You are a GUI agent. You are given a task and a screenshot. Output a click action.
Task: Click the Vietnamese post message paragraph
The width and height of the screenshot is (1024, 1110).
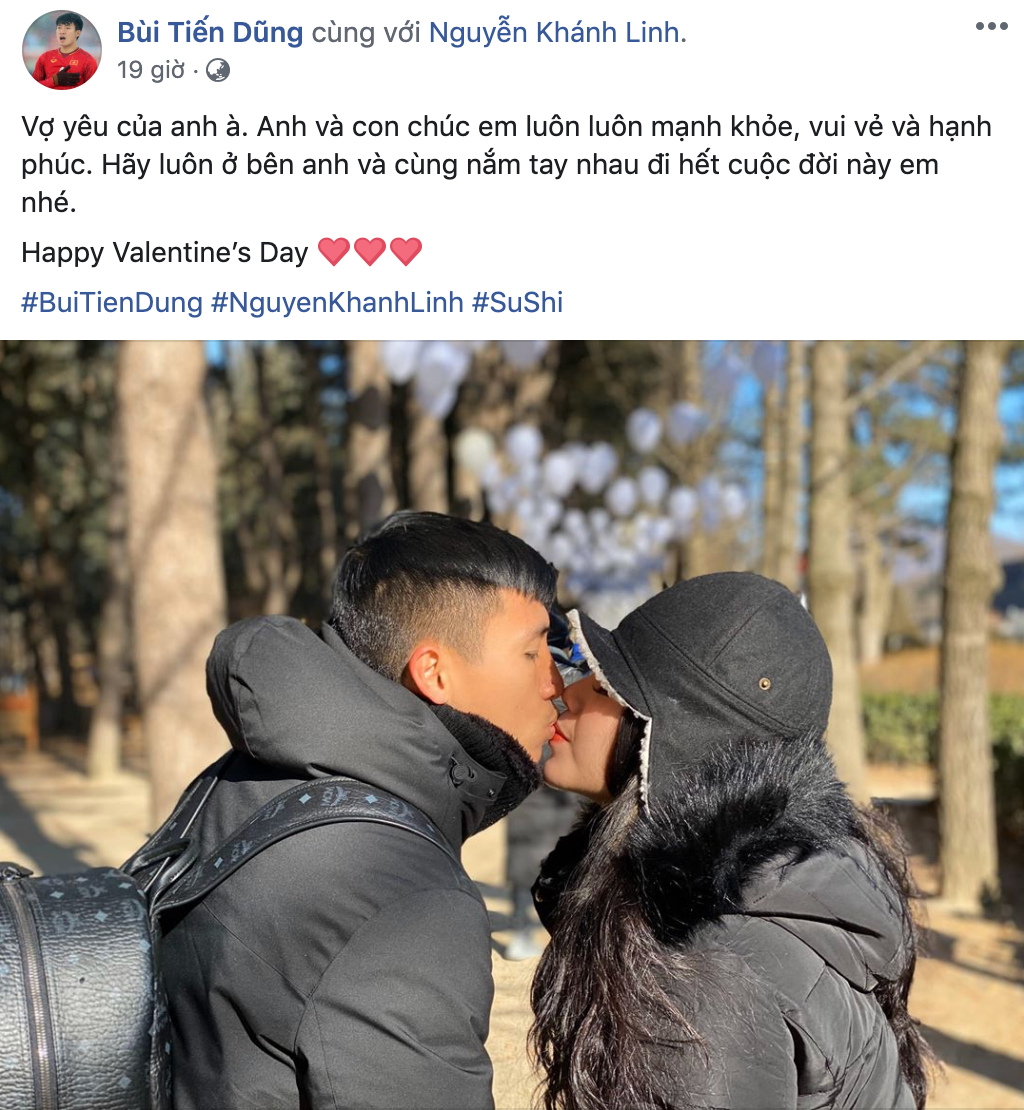(x=506, y=164)
